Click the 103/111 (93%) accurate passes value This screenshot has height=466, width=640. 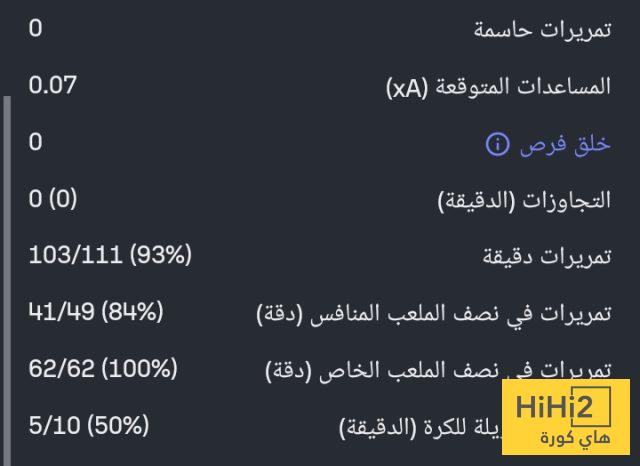(x=110, y=255)
